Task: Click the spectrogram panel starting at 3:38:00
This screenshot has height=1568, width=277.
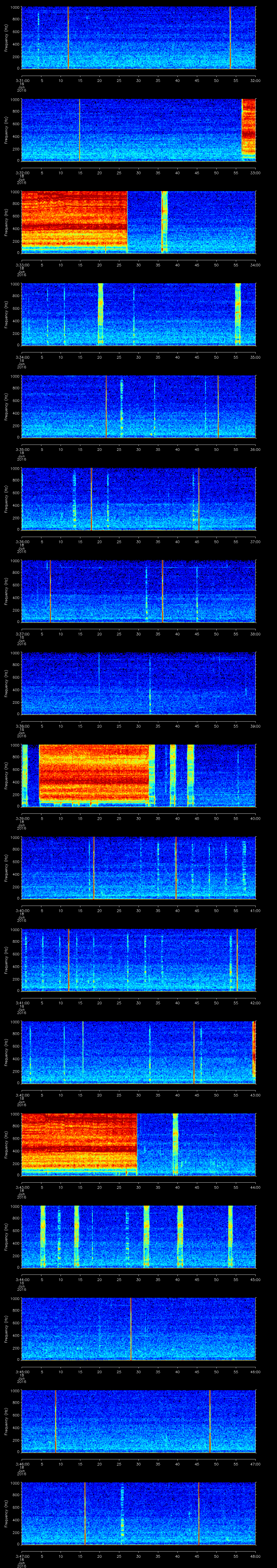Action: [138, 683]
